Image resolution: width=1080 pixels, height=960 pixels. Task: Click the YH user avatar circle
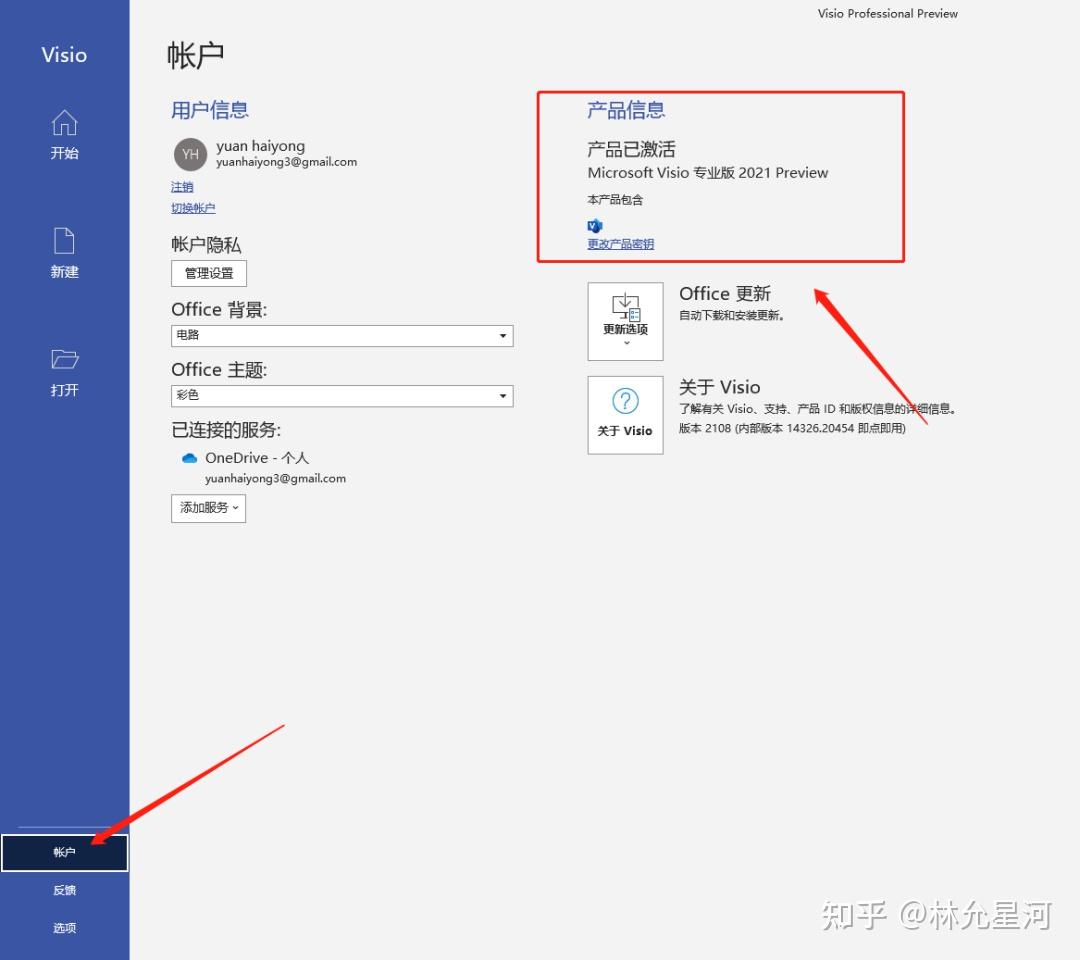(x=190, y=154)
